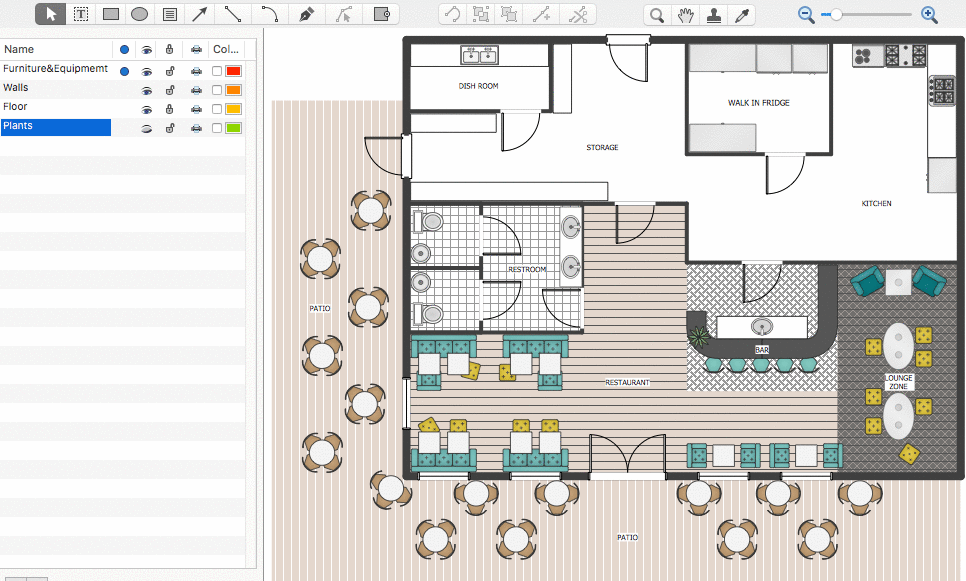The image size is (966, 581).
Task: Select the hand pan tool
Action: coord(686,15)
